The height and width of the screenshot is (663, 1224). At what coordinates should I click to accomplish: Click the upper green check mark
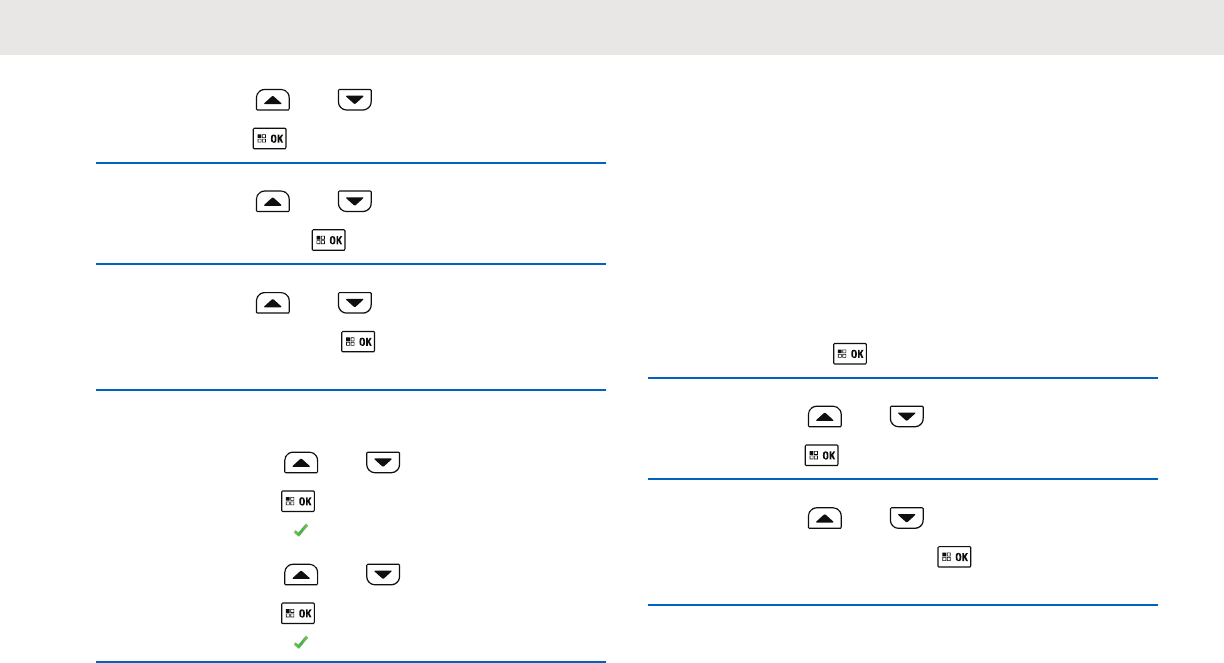pyautogui.click(x=299, y=533)
